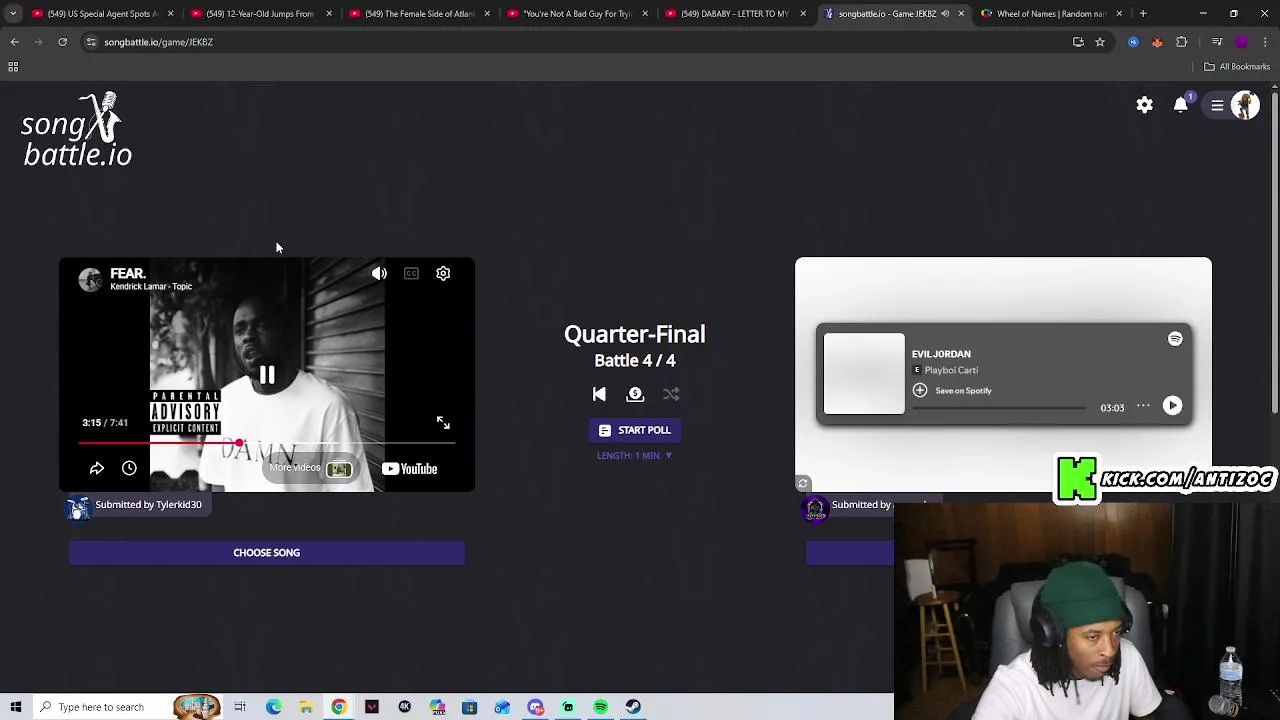The height and width of the screenshot is (720, 1280).
Task: Go to songbattle.io home logo
Action: point(78,130)
